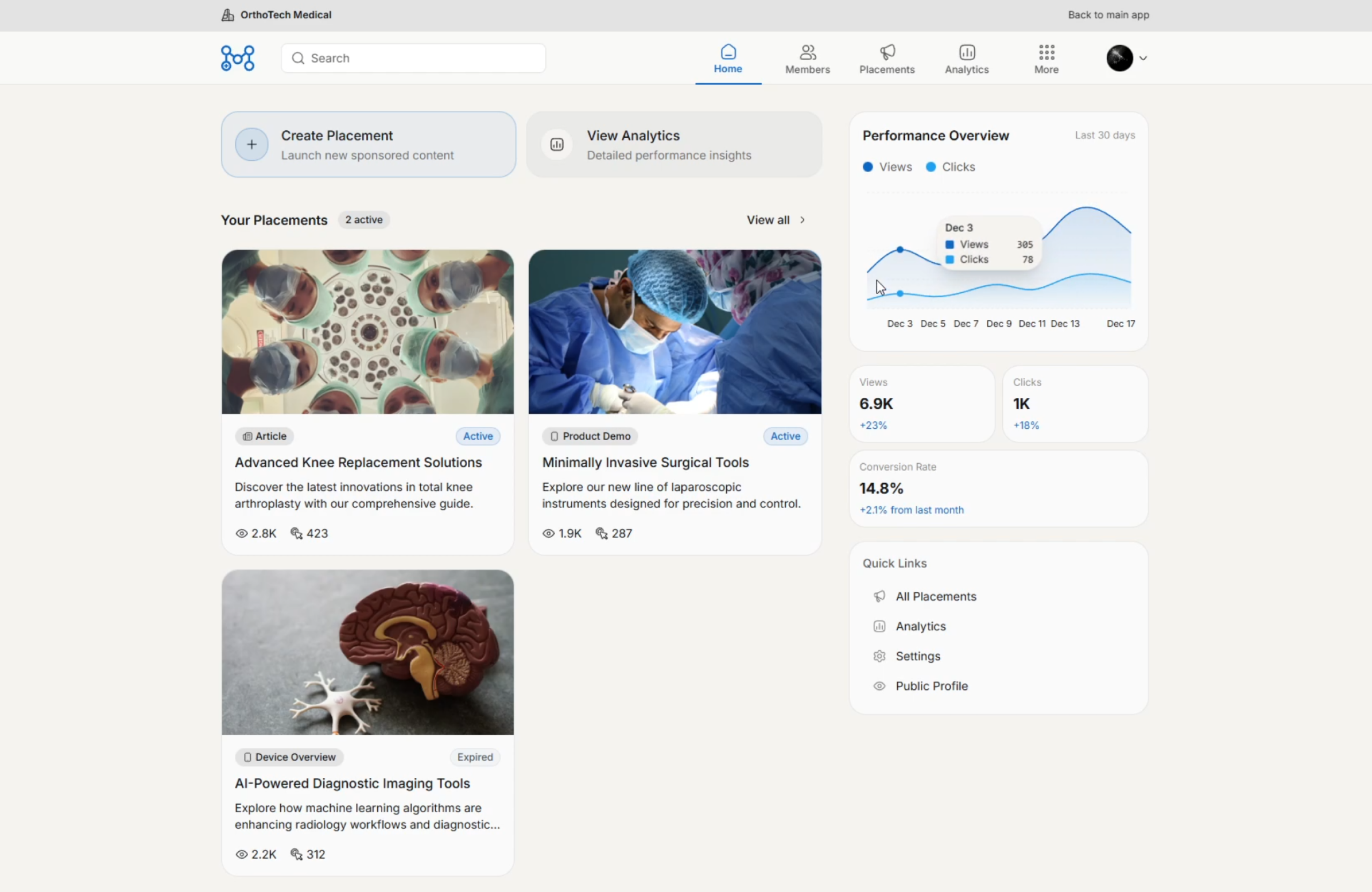The image size is (1372, 892).
Task: Click Back to main app link
Action: coord(1108,15)
